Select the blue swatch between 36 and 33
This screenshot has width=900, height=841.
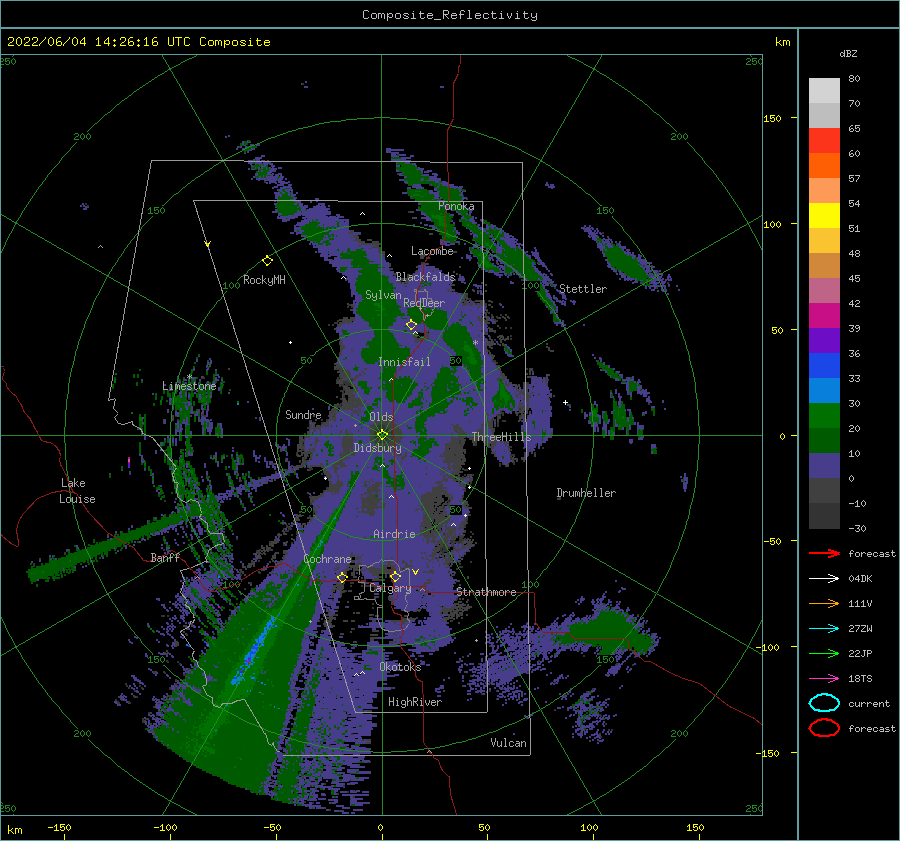pos(824,365)
